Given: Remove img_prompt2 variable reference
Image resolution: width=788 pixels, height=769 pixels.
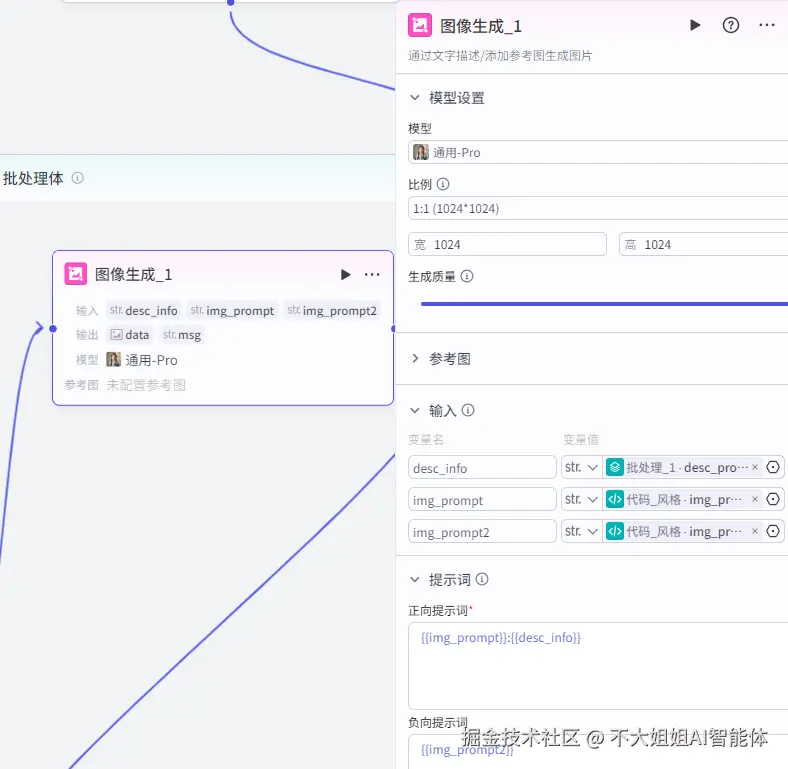Looking at the screenshot, I should (754, 531).
